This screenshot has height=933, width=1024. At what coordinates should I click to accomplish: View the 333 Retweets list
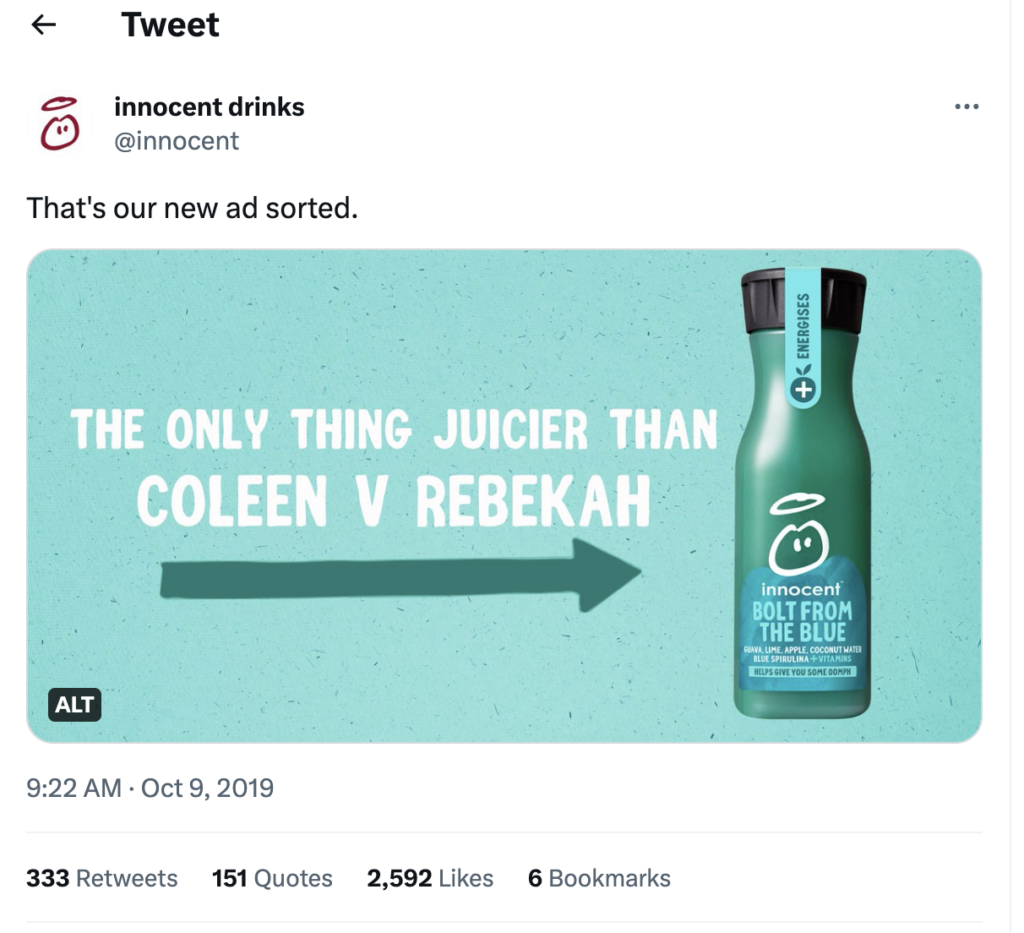click(102, 878)
